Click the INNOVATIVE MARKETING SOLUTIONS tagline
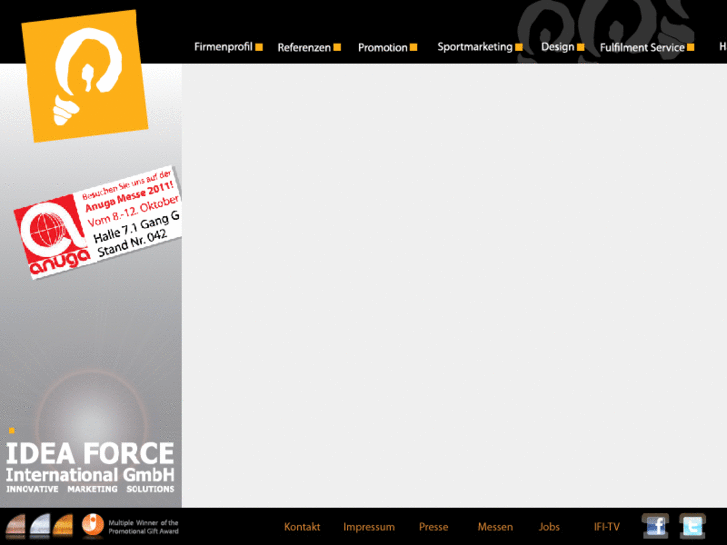Viewport: 727px width, 545px height. (x=90, y=489)
